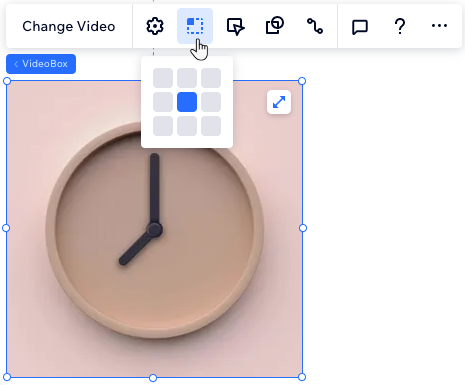Select bottom-left focal point cell
Screen dimensions: 465x385
click(163, 126)
